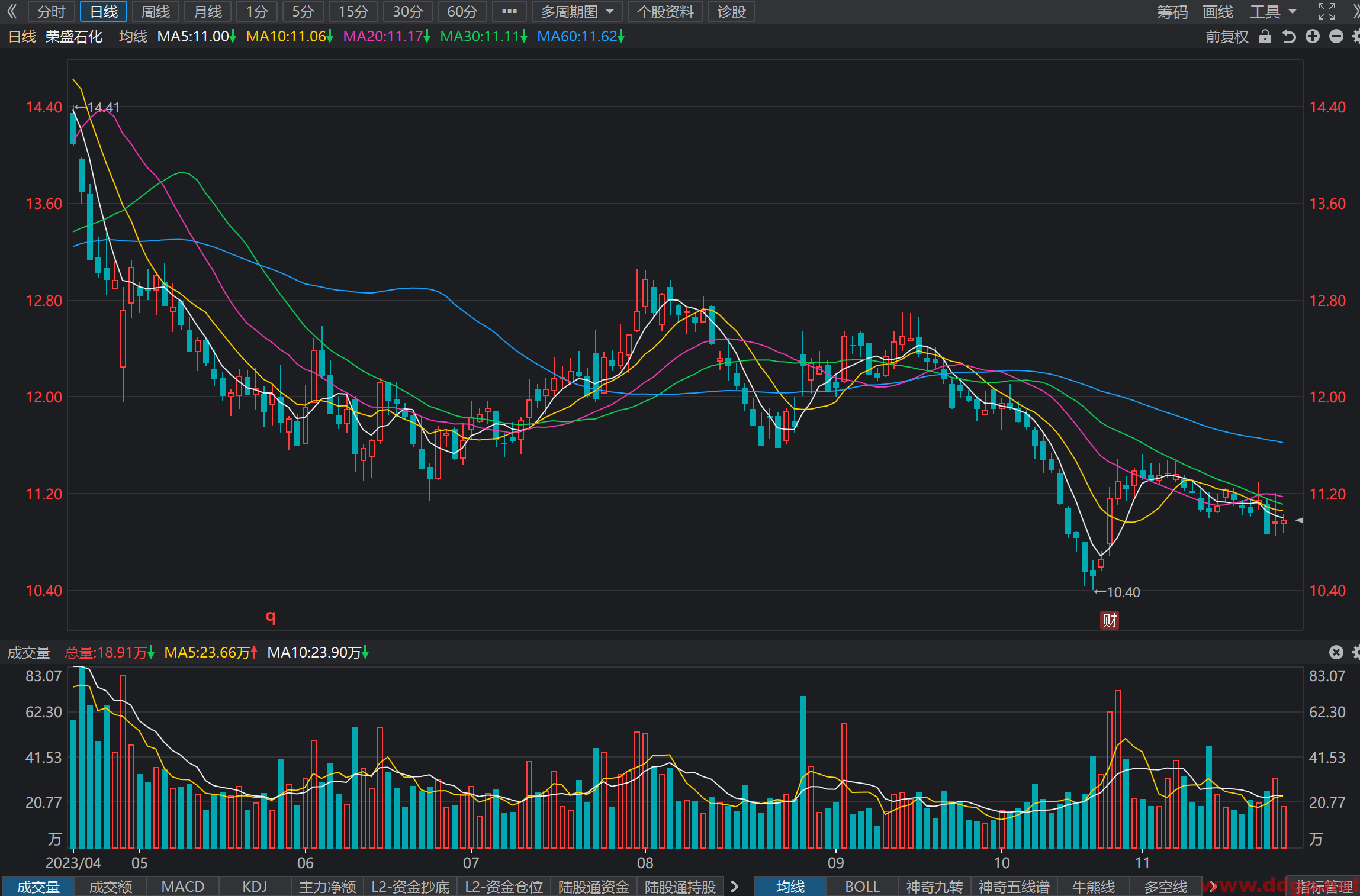Click the 诊股 stock diagnosis button
The height and width of the screenshot is (896, 1360).
(x=732, y=11)
